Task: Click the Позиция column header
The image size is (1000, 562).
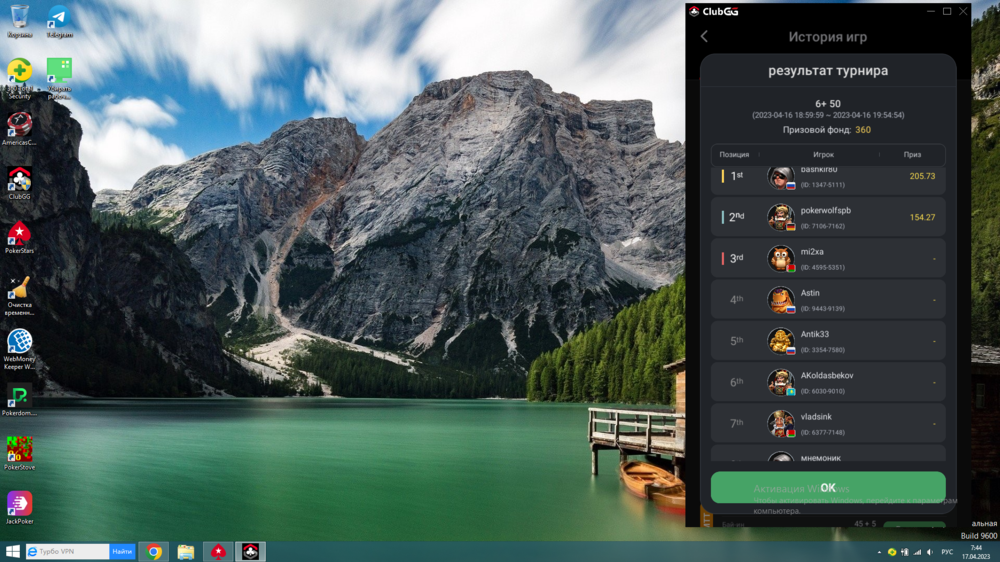Action: (x=734, y=155)
